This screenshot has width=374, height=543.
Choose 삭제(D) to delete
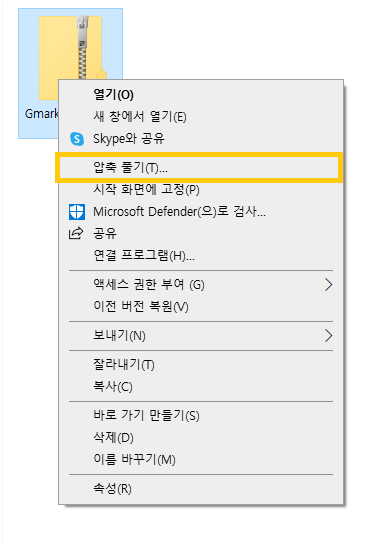pos(201,438)
